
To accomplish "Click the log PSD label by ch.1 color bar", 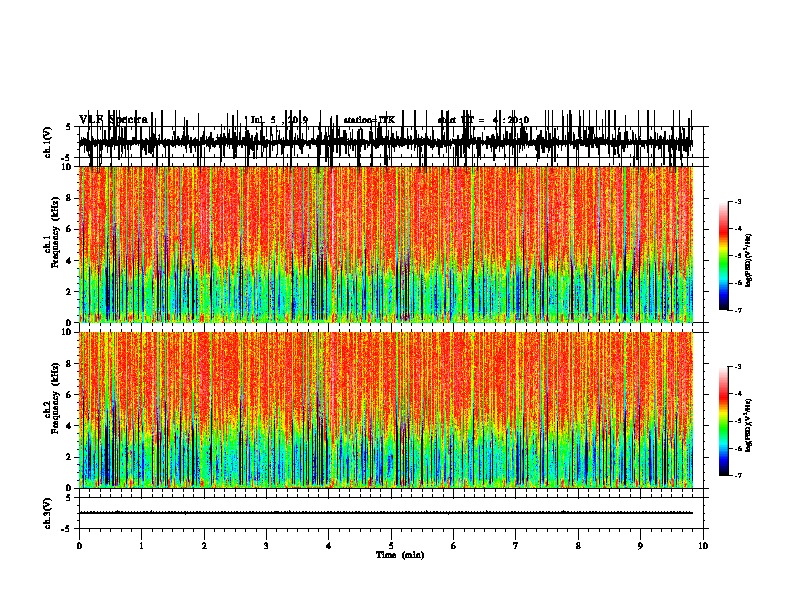I will pos(748,260).
